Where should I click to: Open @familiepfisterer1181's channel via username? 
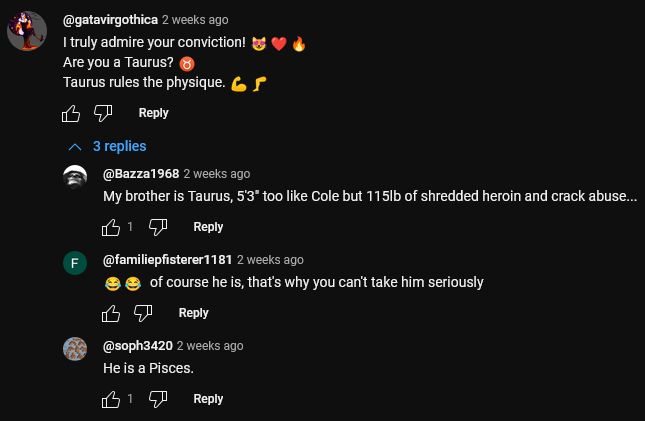coord(167,260)
